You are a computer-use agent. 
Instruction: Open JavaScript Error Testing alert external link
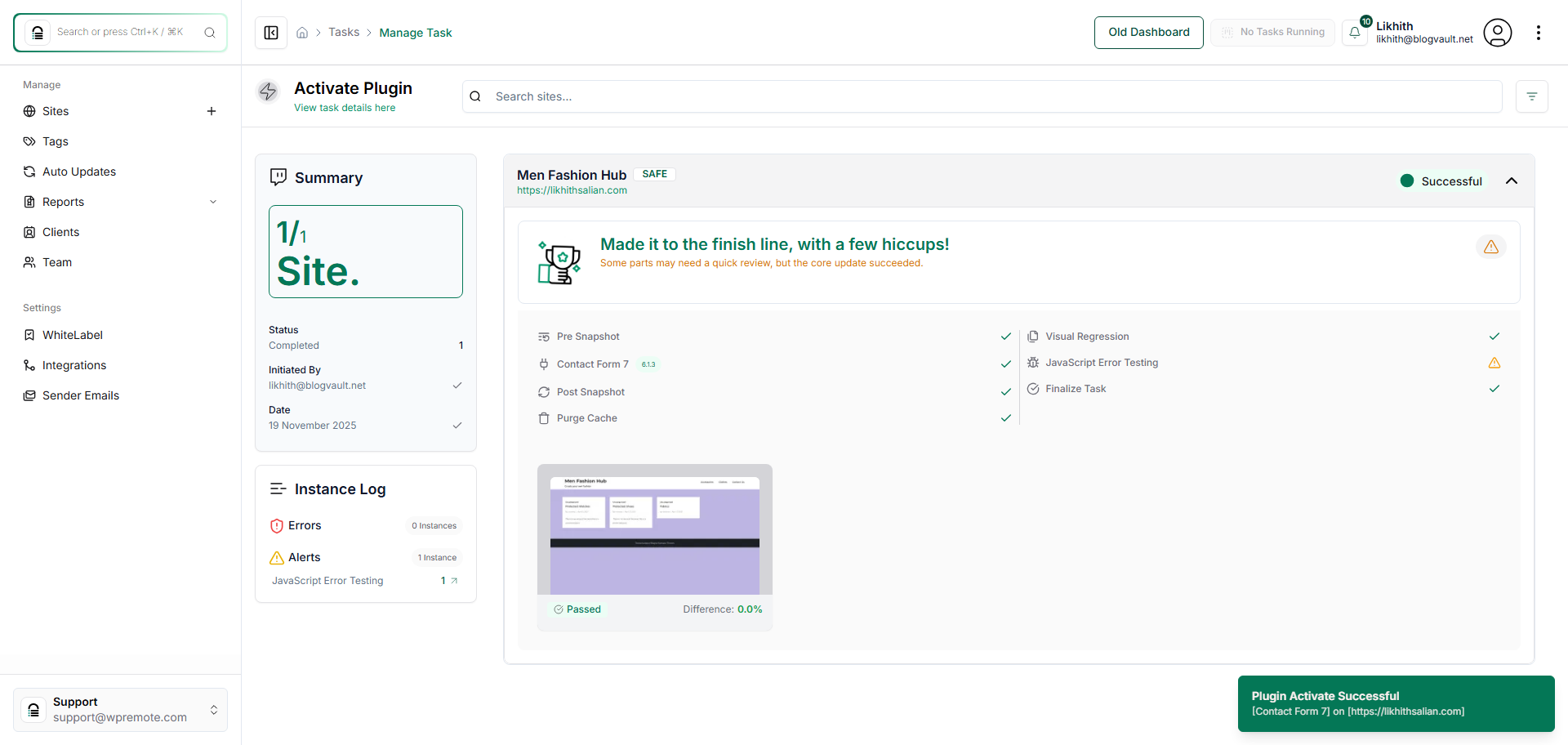tap(455, 580)
